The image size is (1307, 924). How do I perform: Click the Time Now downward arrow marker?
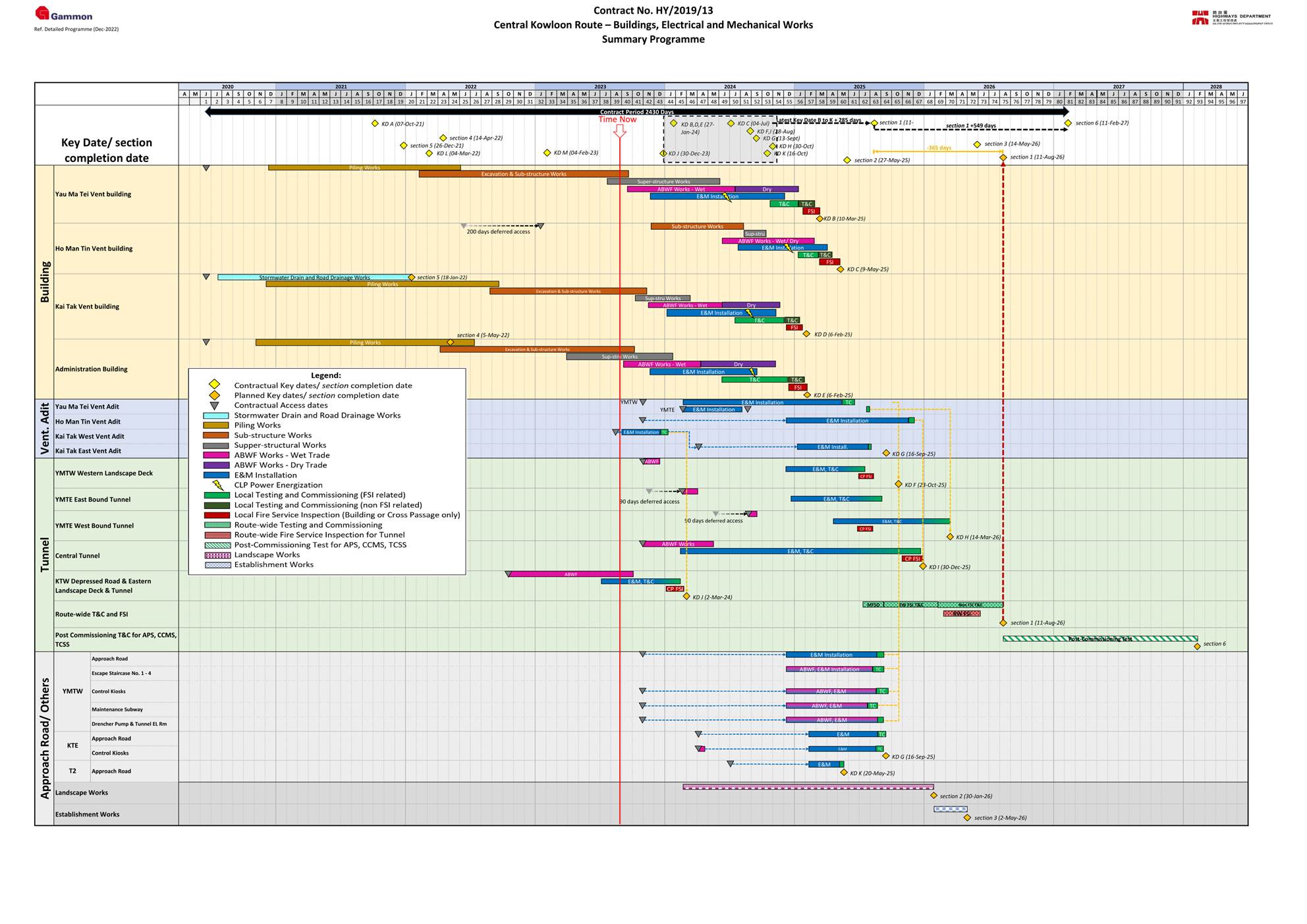point(619,131)
